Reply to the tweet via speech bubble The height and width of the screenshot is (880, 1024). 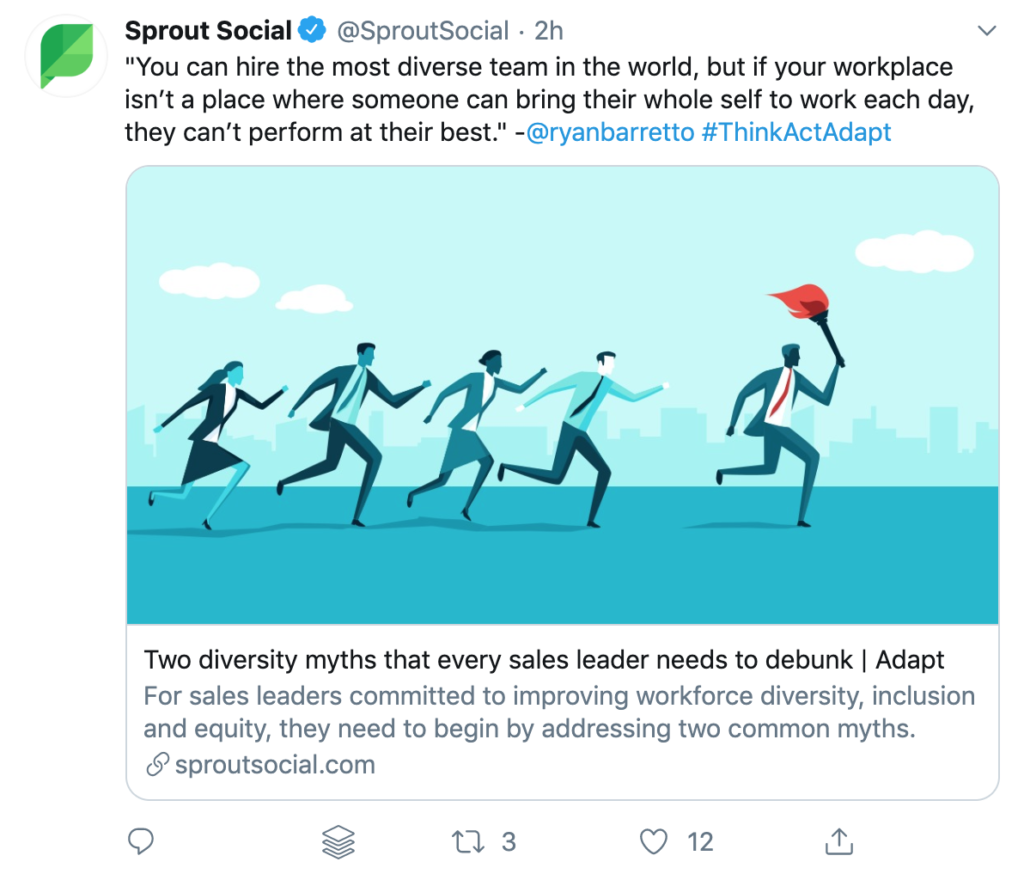[142, 842]
